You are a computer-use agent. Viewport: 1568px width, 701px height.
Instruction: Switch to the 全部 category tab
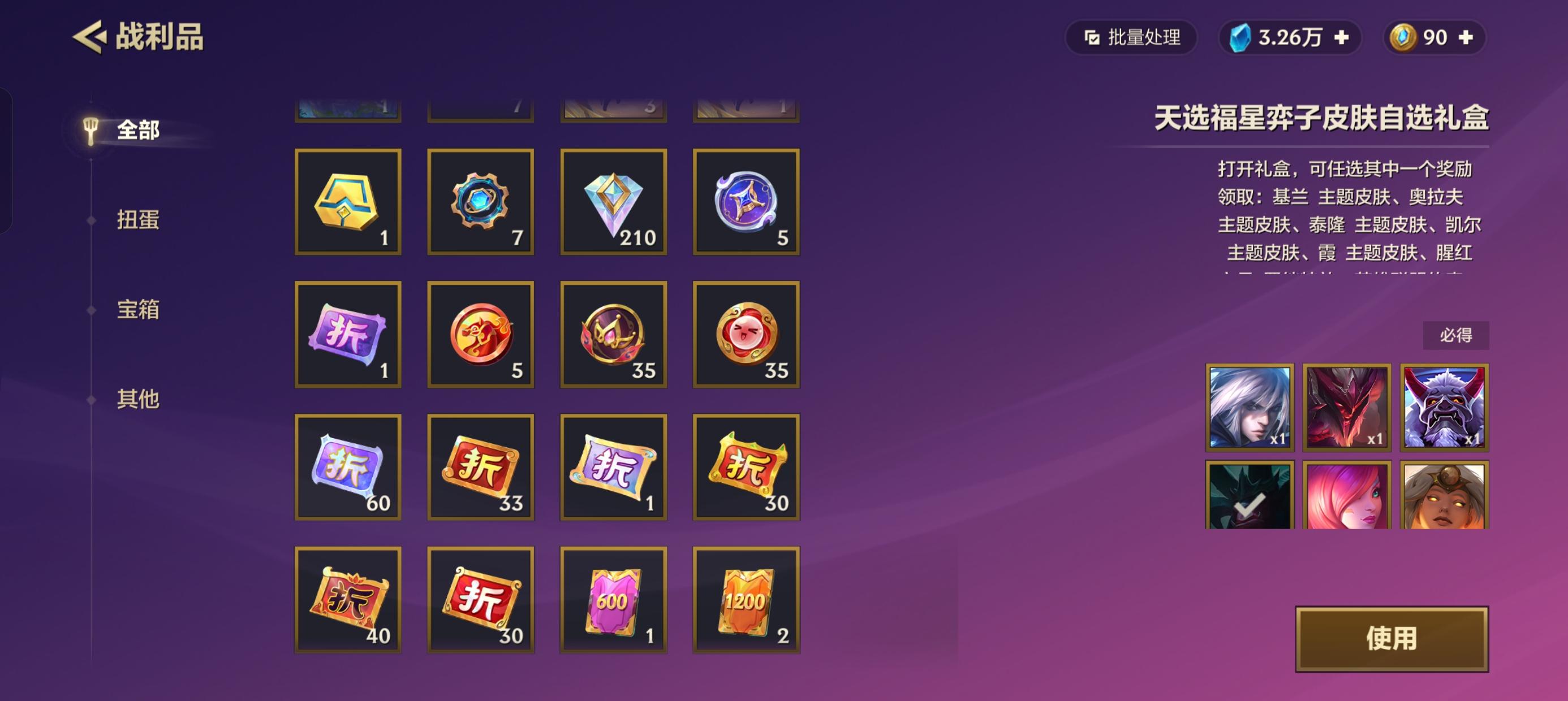[137, 130]
